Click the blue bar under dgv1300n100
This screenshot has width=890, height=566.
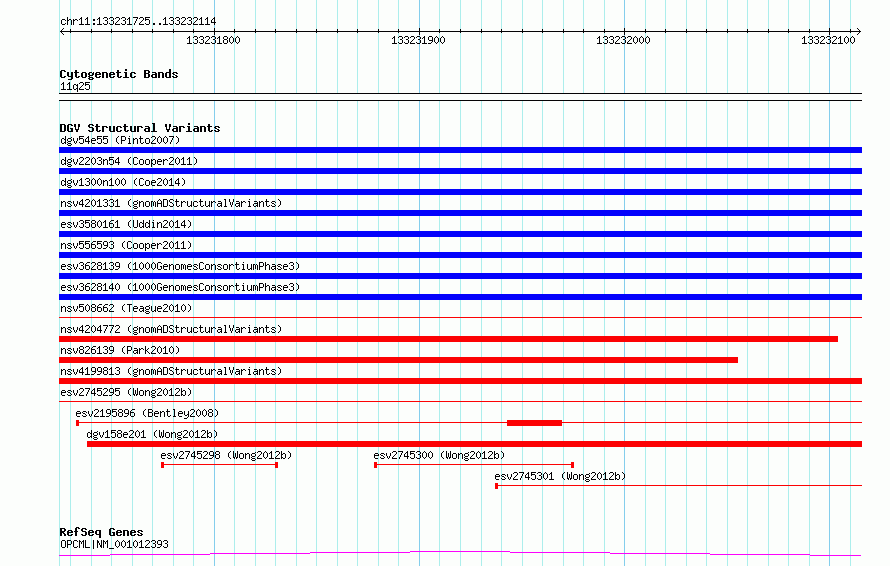tap(460, 192)
